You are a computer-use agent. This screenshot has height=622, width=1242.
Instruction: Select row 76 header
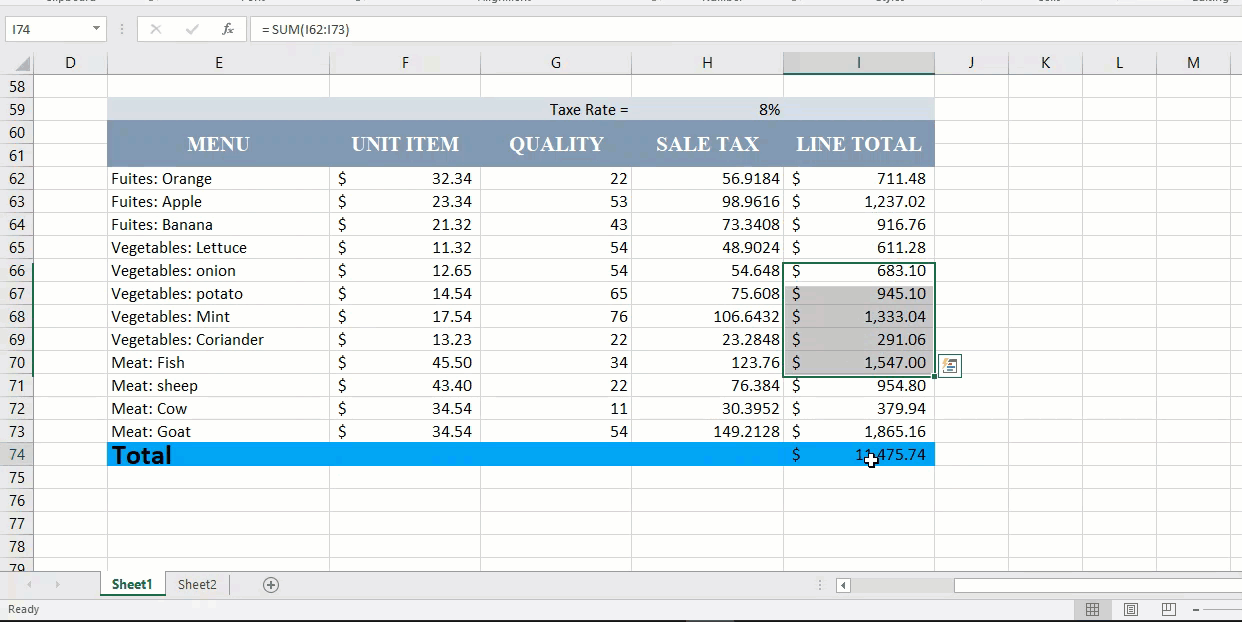[17, 501]
